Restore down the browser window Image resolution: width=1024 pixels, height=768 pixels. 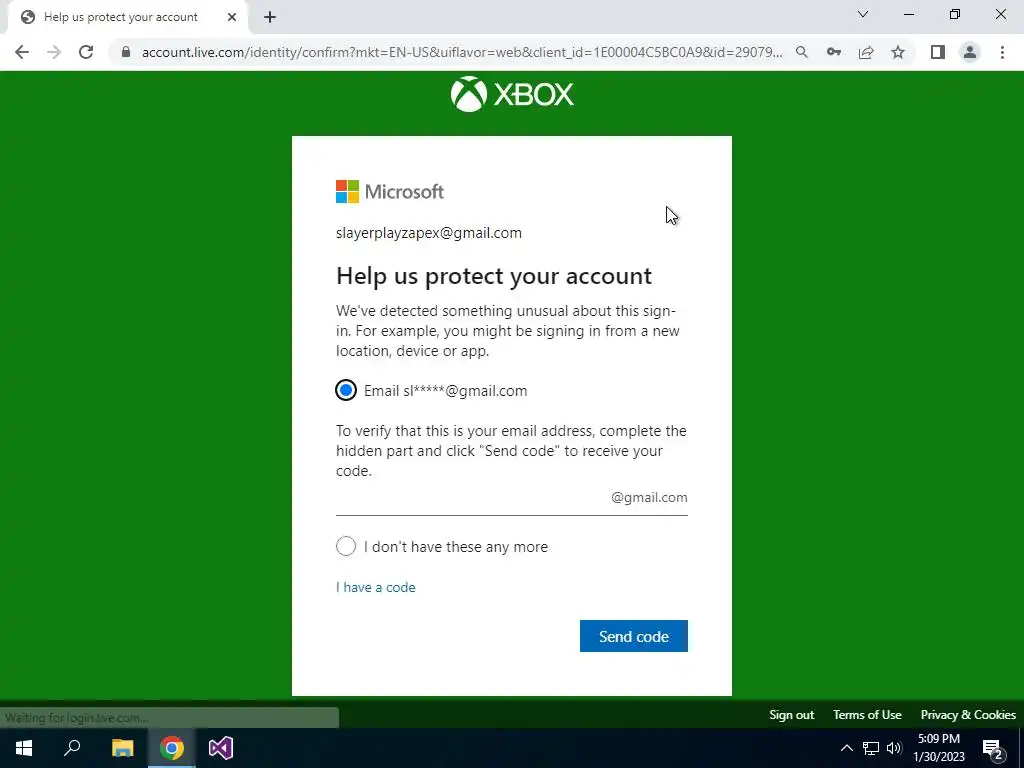pos(955,14)
